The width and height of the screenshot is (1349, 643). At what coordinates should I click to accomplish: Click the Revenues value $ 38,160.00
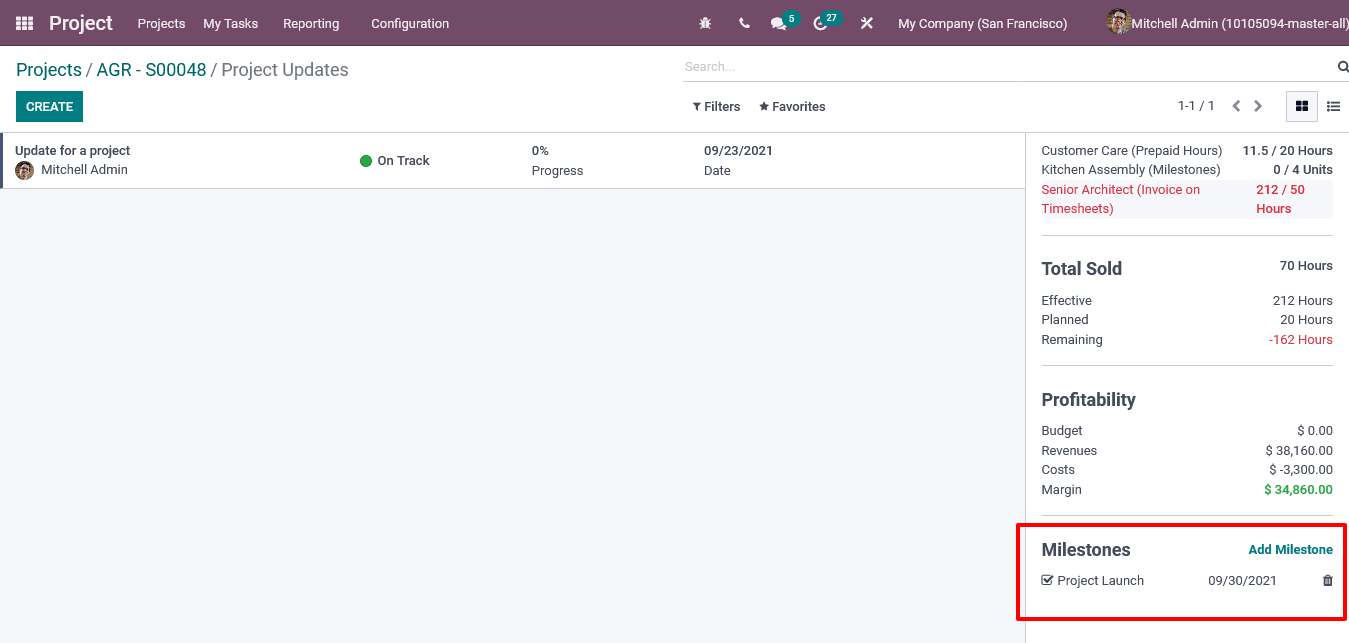pyautogui.click(x=1299, y=451)
